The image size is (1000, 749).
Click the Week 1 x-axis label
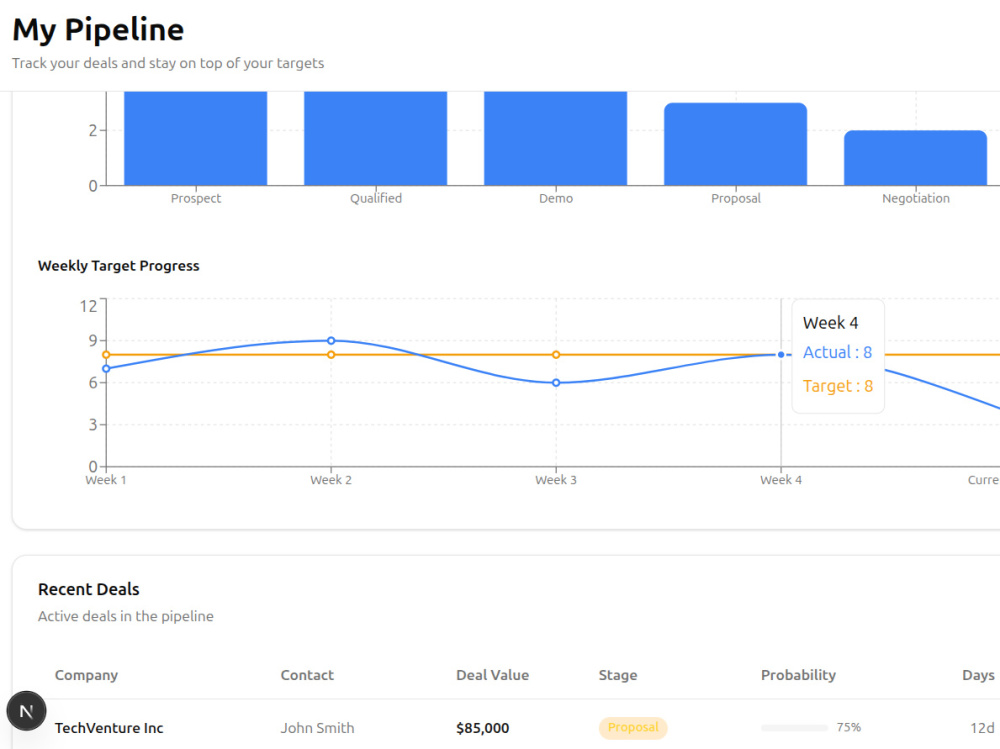click(x=106, y=480)
